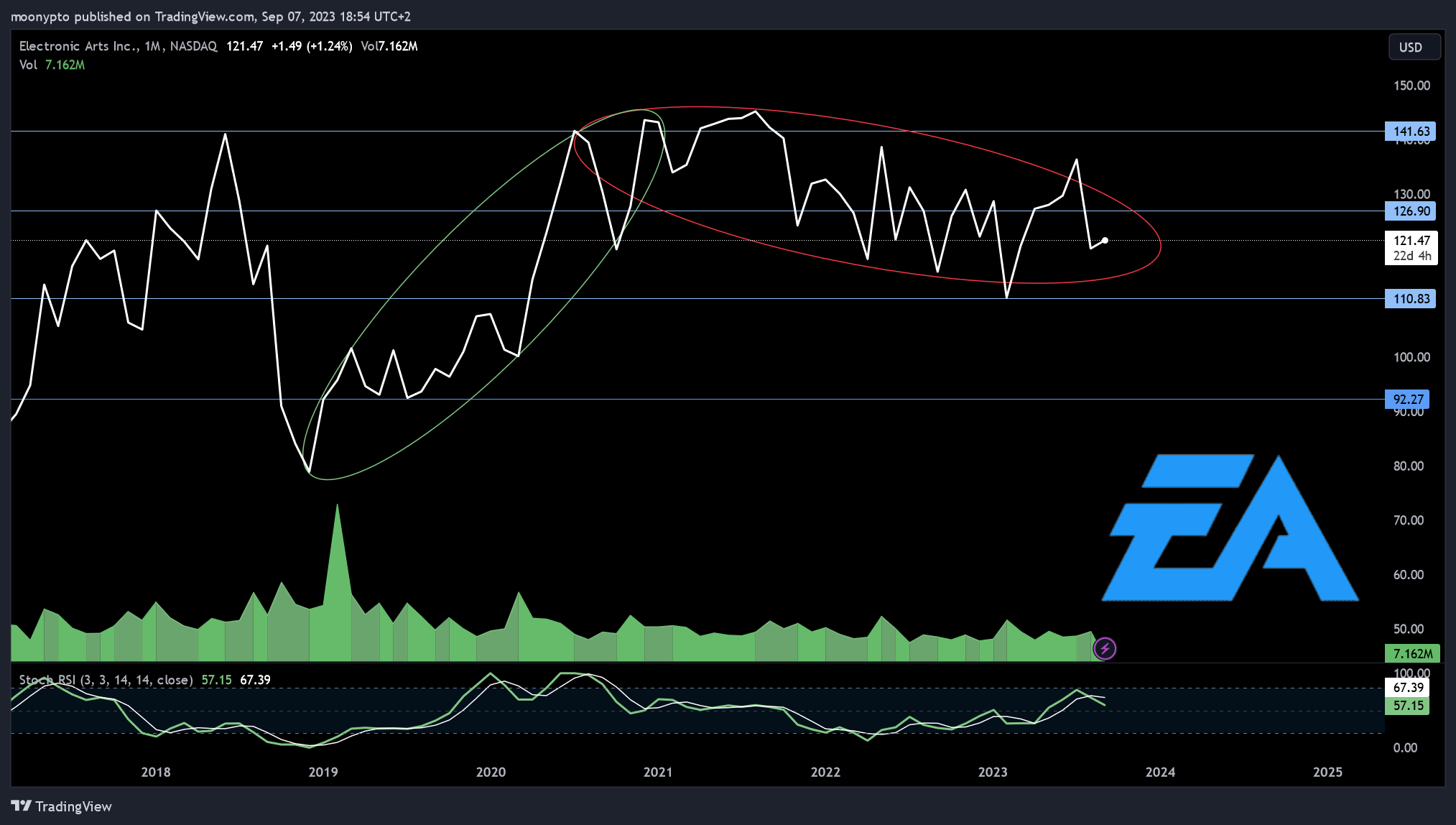Click the Stoch RSI indicator legend
The width and height of the screenshot is (1456, 825).
pyautogui.click(x=106, y=680)
